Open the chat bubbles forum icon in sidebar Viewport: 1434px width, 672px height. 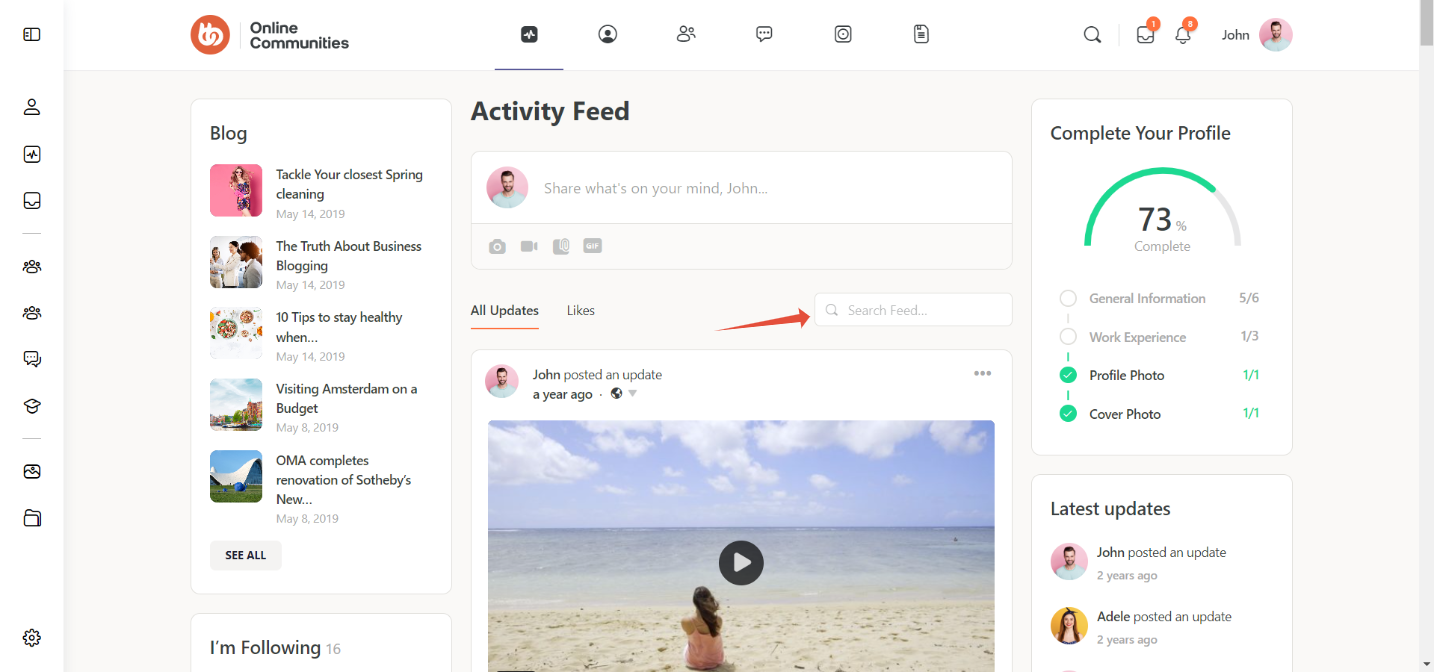pyautogui.click(x=32, y=359)
